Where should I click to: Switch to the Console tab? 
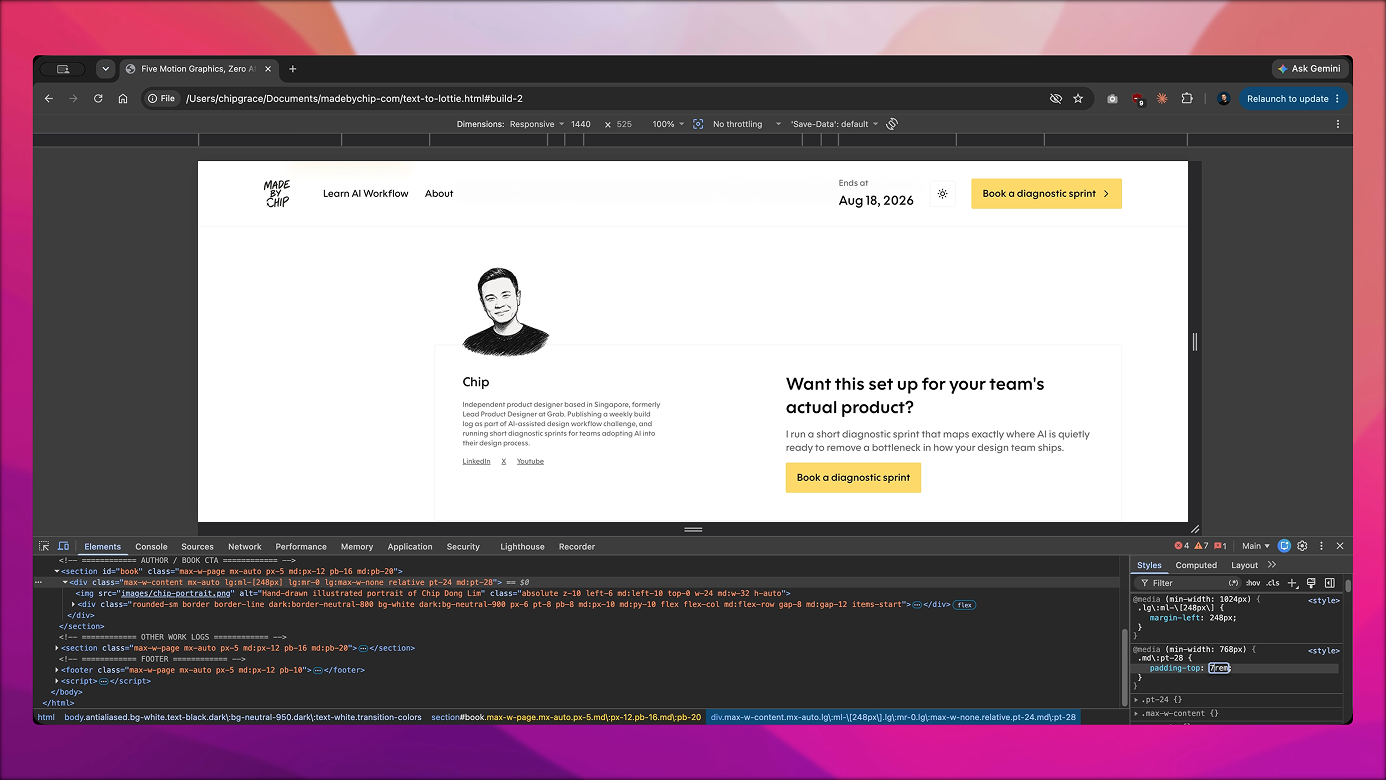coord(151,547)
